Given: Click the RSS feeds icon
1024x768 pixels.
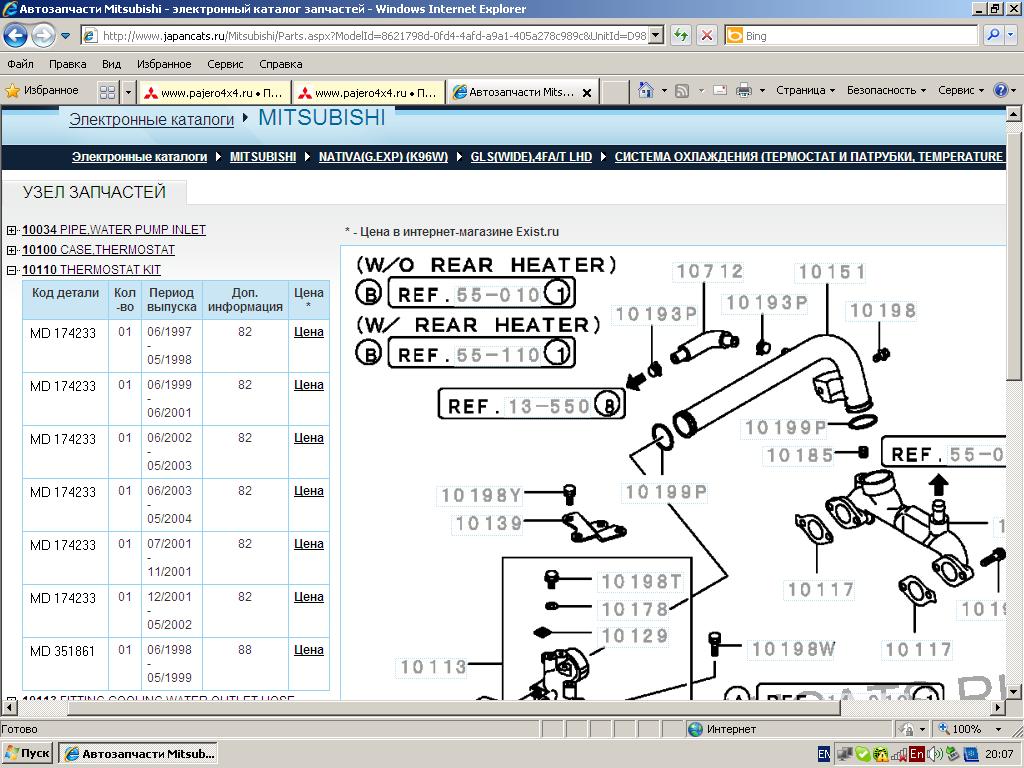Looking at the screenshot, I should tap(682, 90).
